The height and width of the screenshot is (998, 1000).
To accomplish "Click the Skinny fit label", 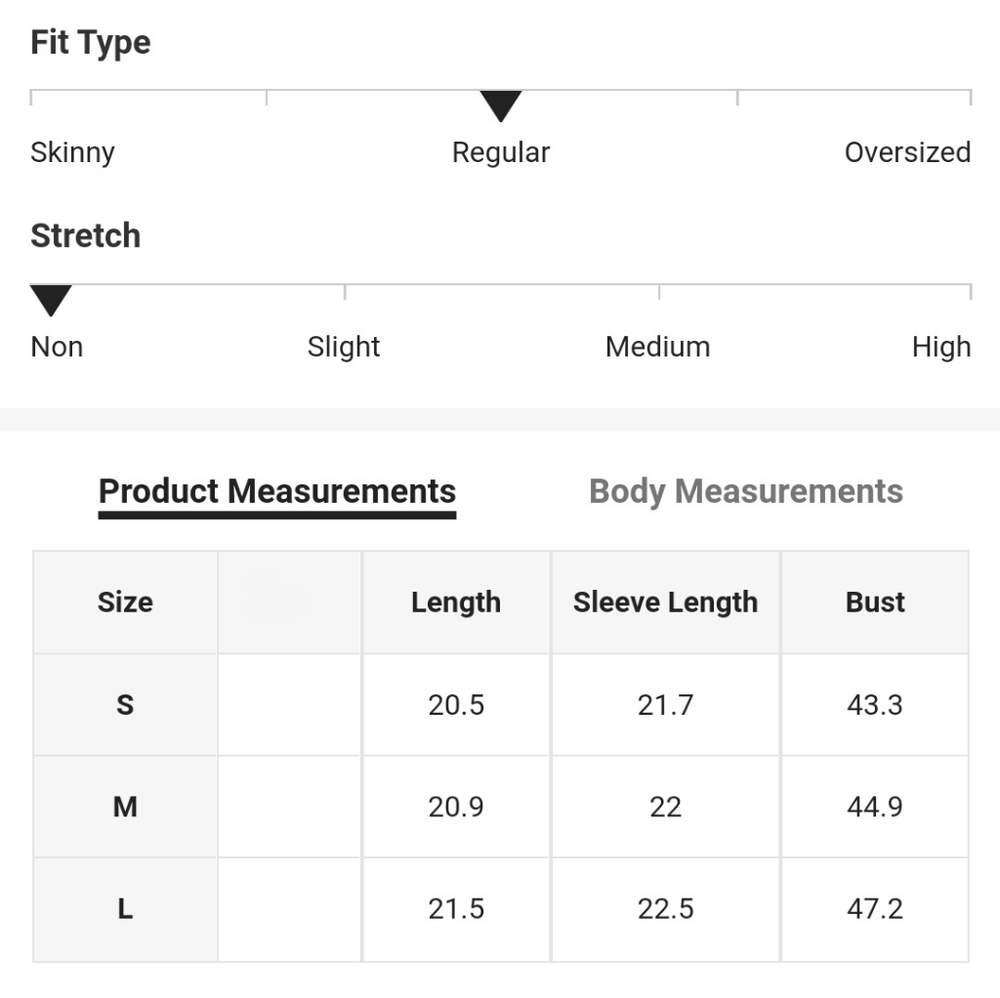I will coord(73,153).
